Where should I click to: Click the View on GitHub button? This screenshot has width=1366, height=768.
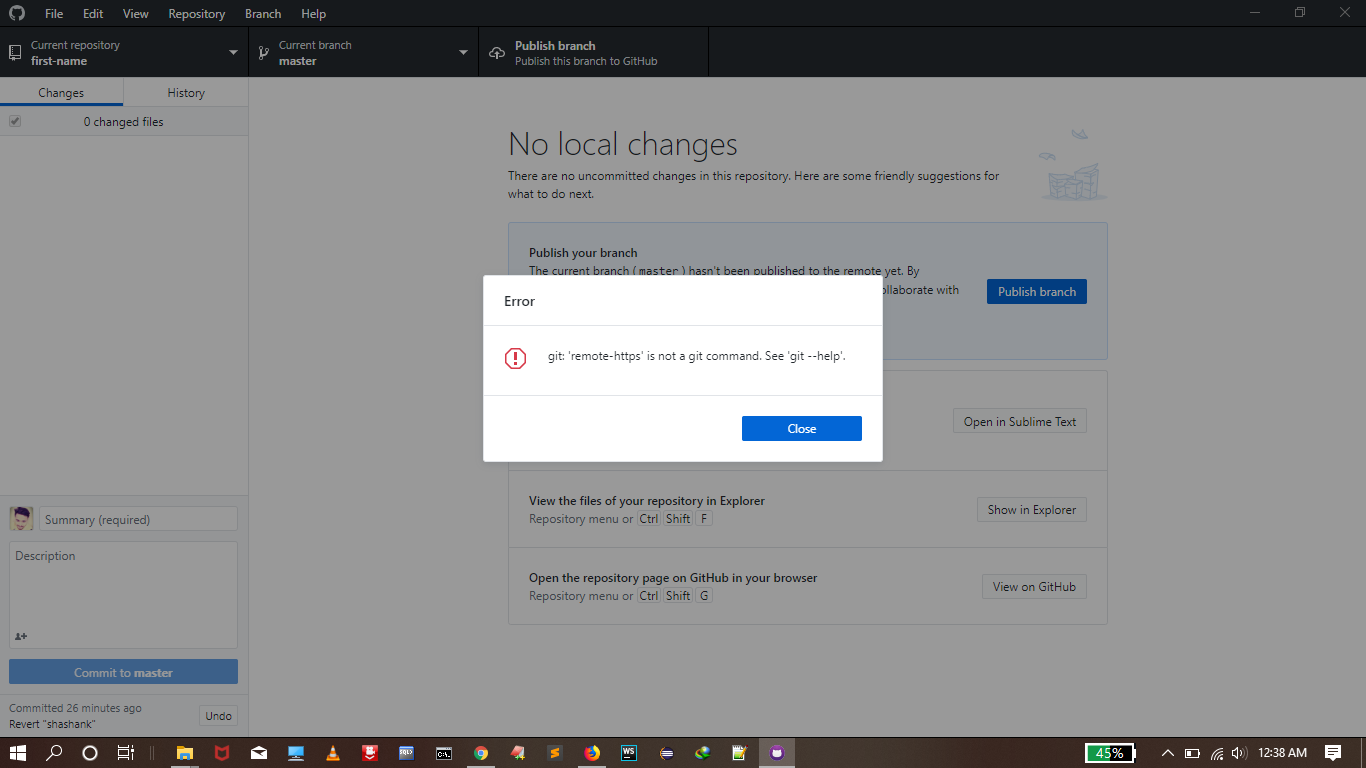1034,586
